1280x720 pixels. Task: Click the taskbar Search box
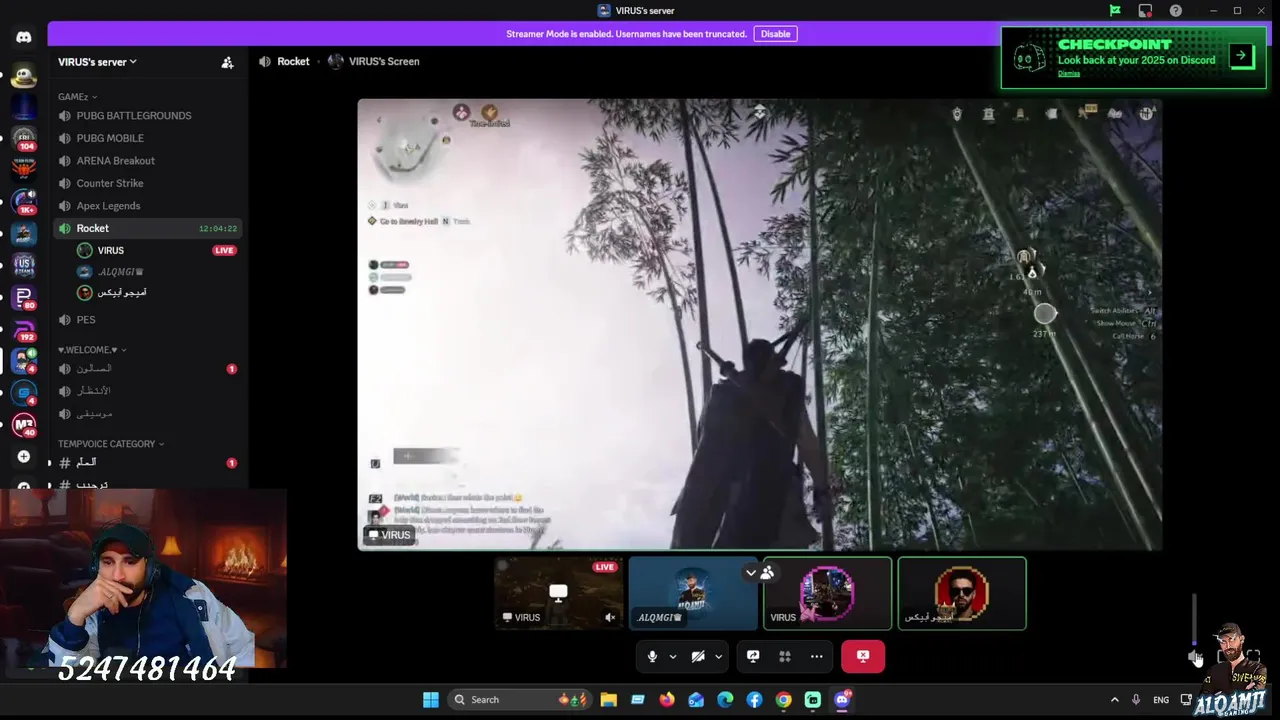click(518, 700)
